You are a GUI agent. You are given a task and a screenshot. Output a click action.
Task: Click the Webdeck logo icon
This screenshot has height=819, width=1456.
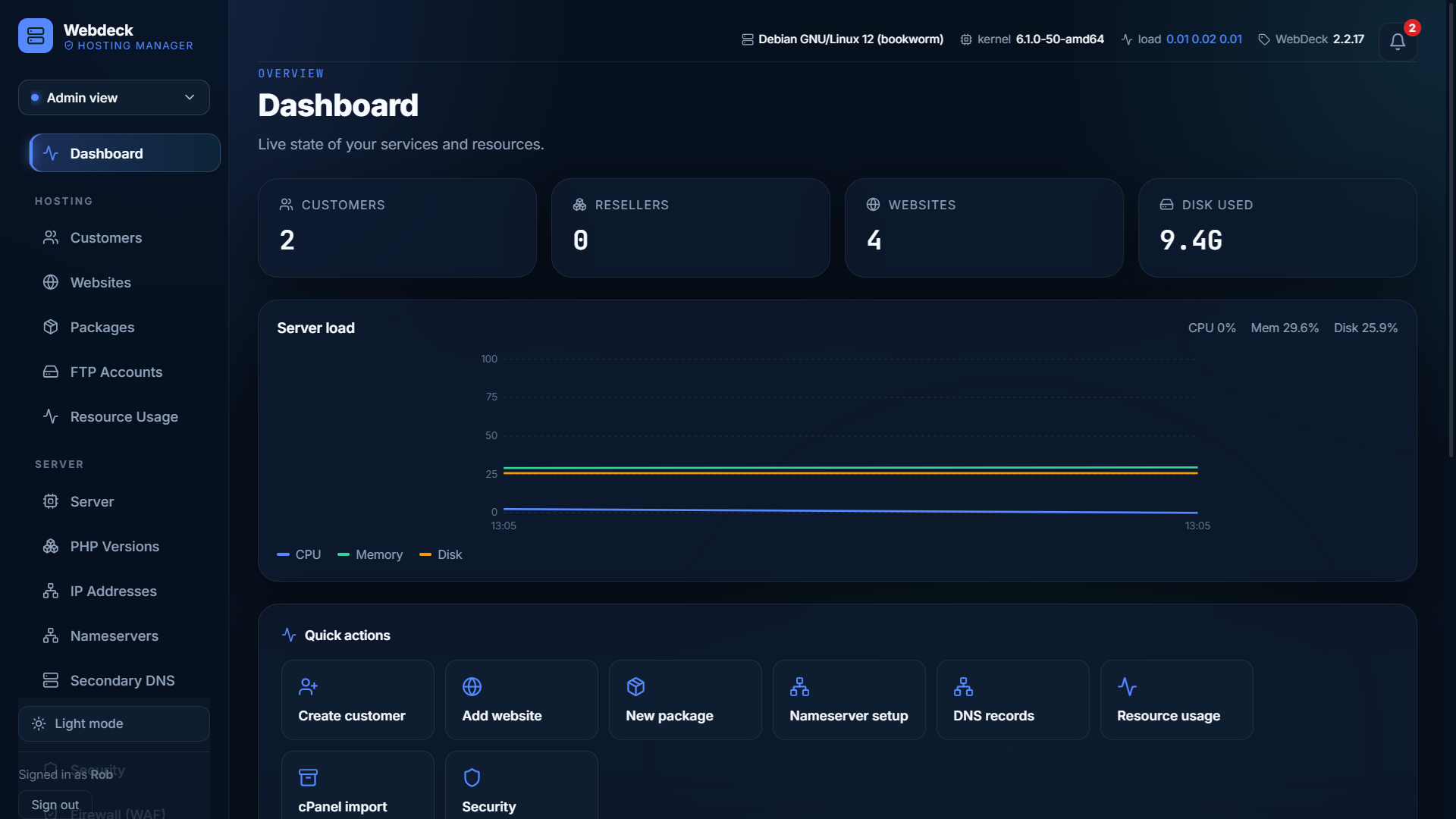36,36
